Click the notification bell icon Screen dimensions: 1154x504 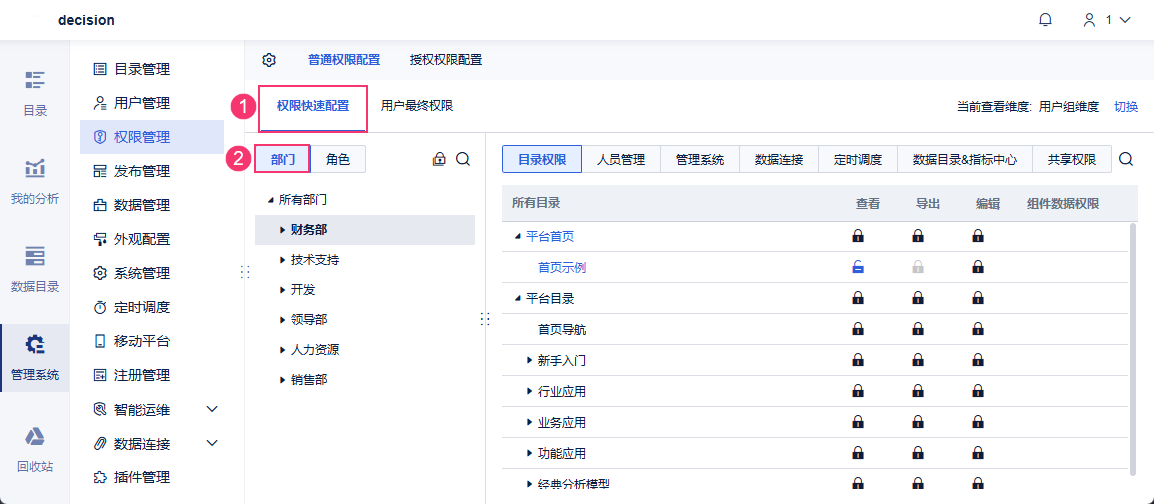pos(1046,20)
